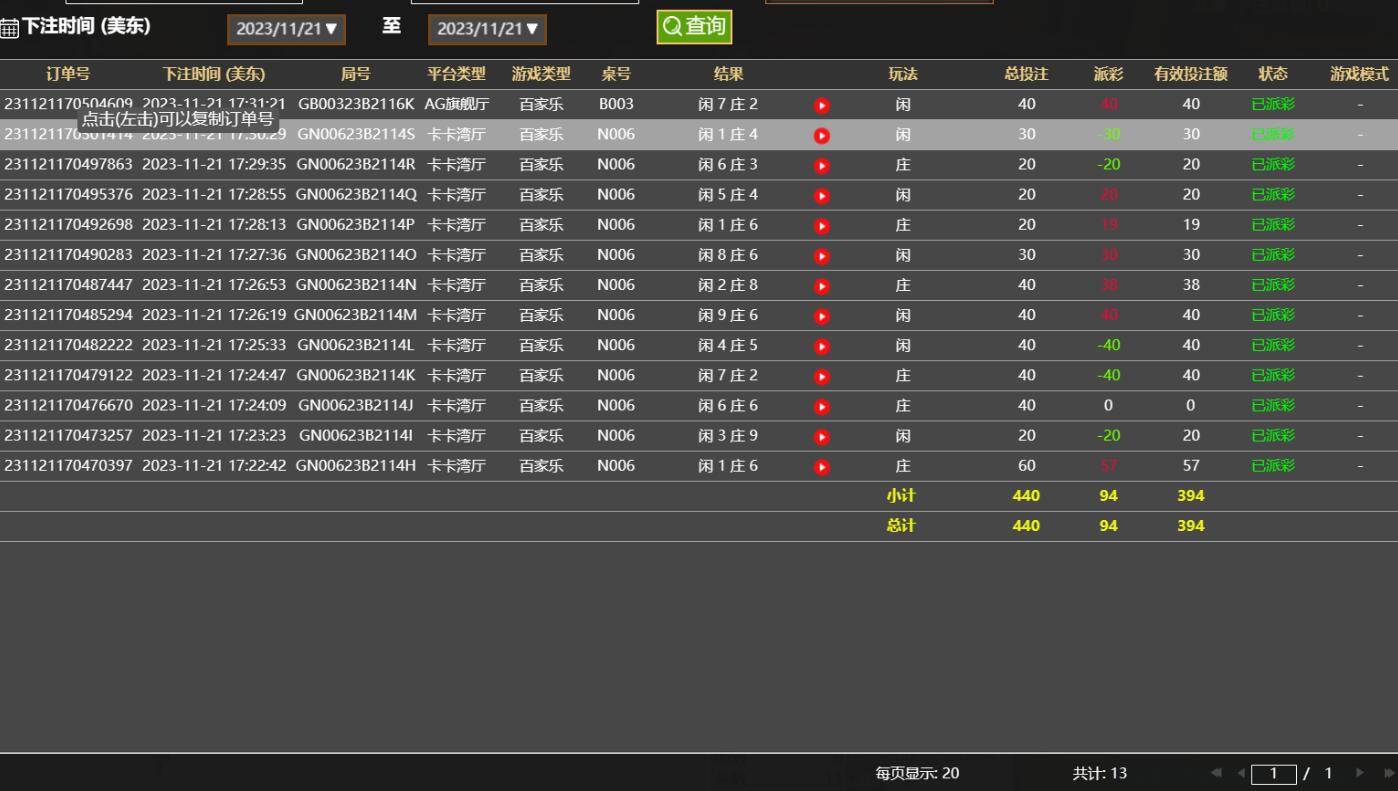Play video for round GN00623B2114H
Image resolution: width=1398 pixels, height=791 pixels.
(821, 466)
